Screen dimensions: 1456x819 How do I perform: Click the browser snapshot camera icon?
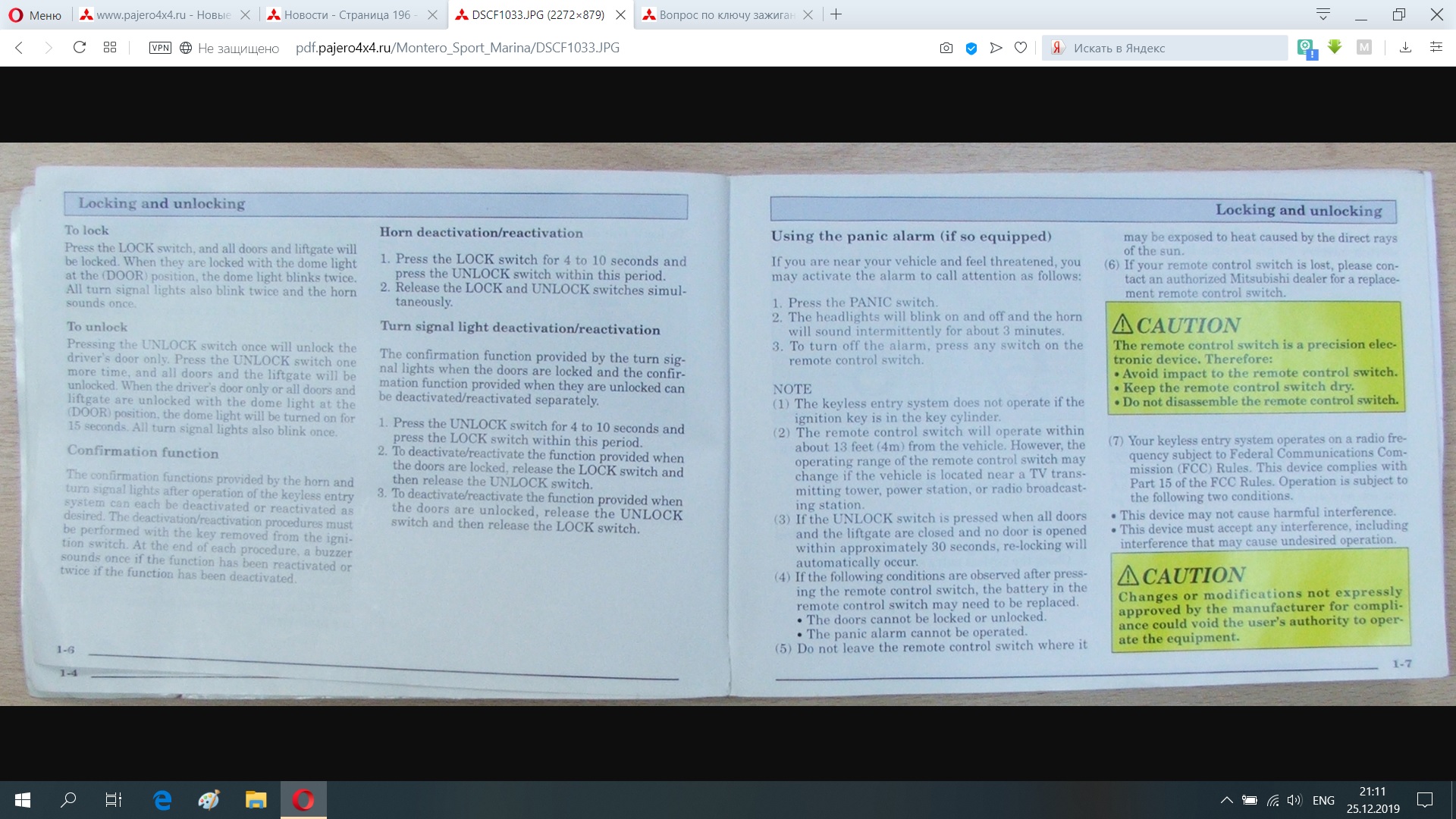click(x=946, y=48)
